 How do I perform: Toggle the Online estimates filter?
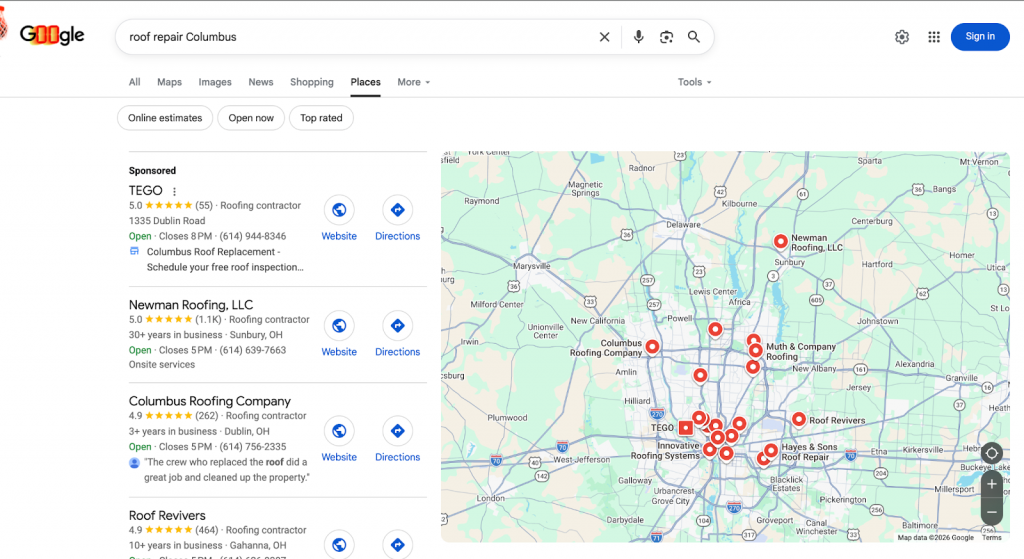(165, 118)
